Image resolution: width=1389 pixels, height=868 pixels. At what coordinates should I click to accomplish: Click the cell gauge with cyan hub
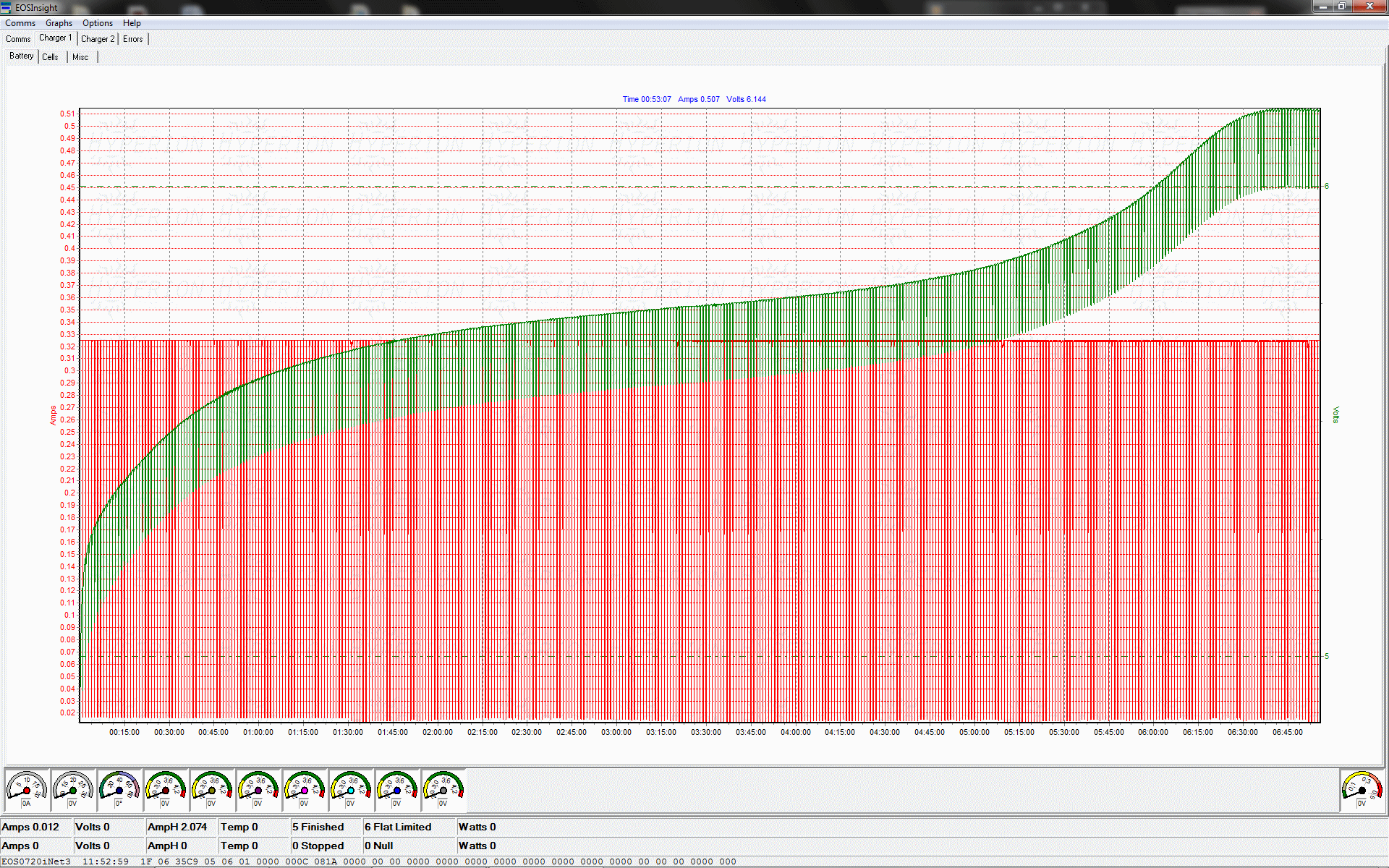coord(351,789)
